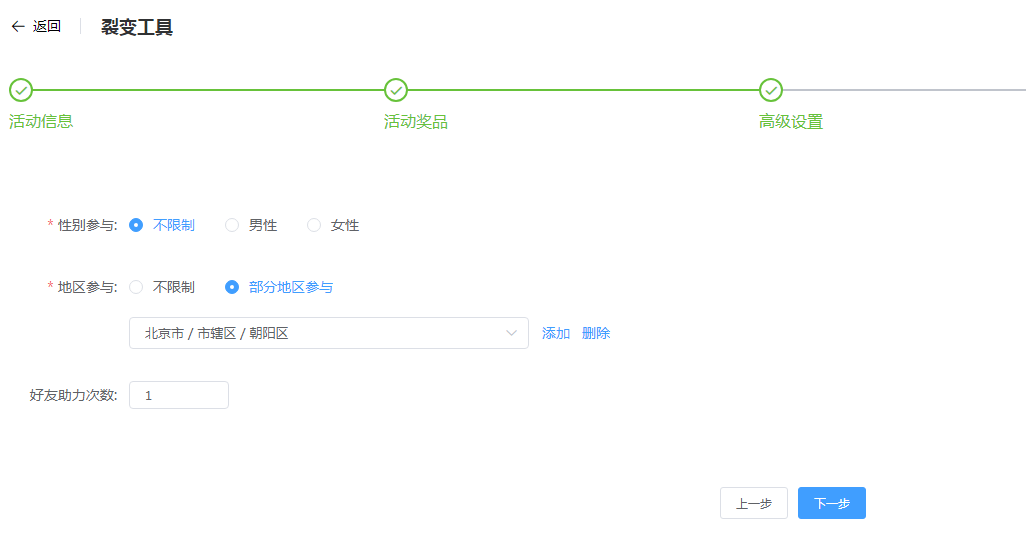Click the 添加 link to add region
The image size is (1026, 537).
pyautogui.click(x=556, y=333)
